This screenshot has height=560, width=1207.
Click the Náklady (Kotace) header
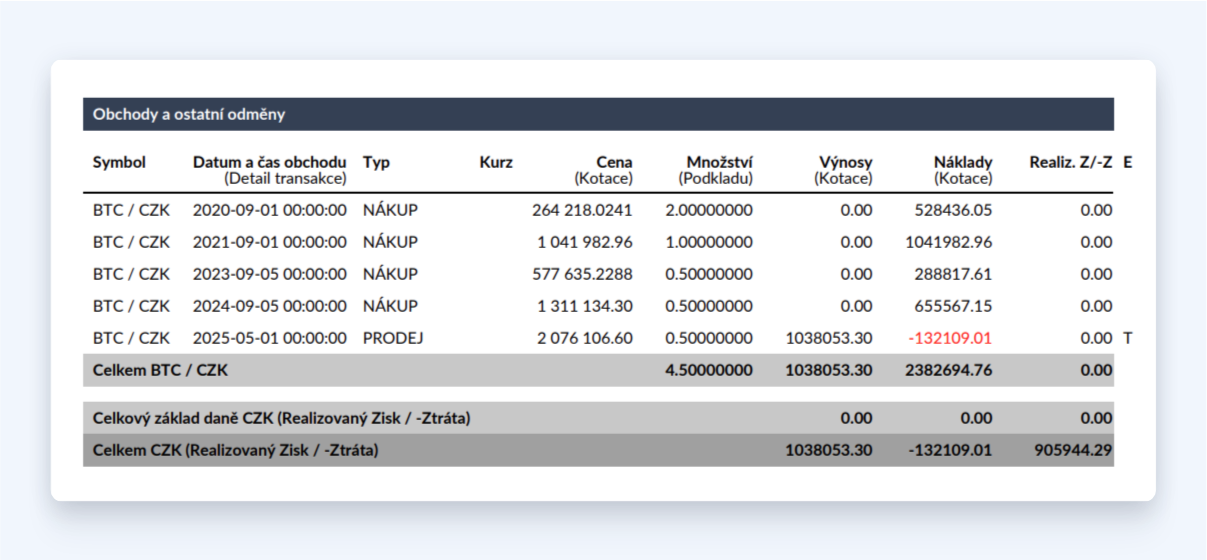(x=963, y=170)
